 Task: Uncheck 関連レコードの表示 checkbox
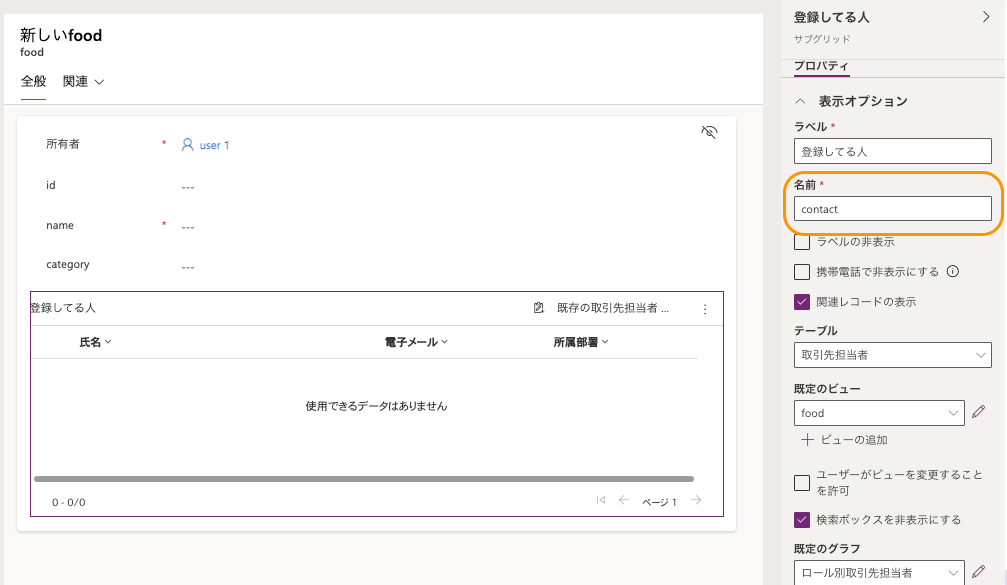pos(802,301)
